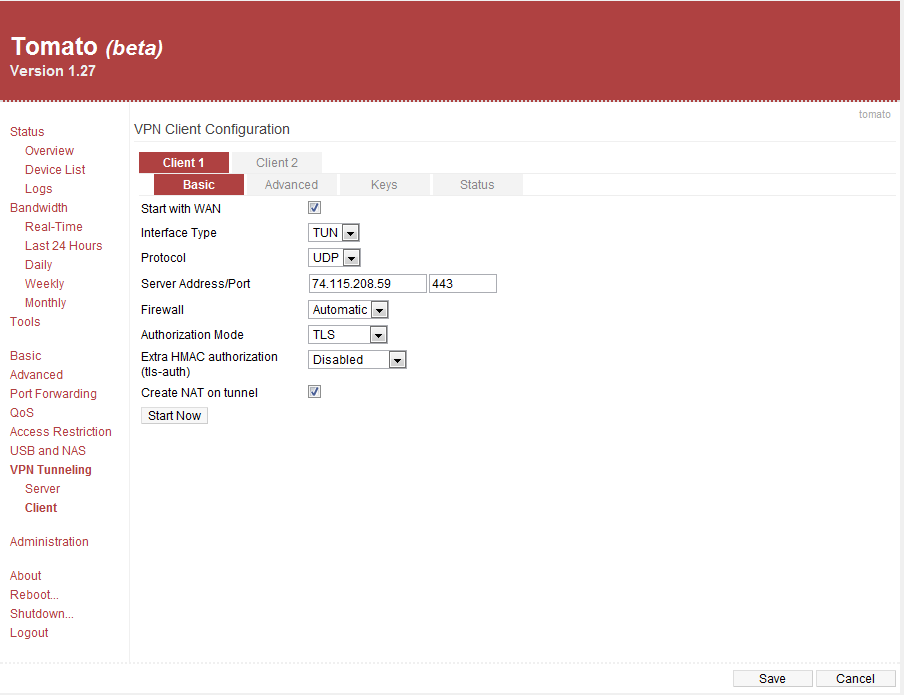Switch to the Client 1 tab
This screenshot has width=904, height=695.
tap(183, 163)
